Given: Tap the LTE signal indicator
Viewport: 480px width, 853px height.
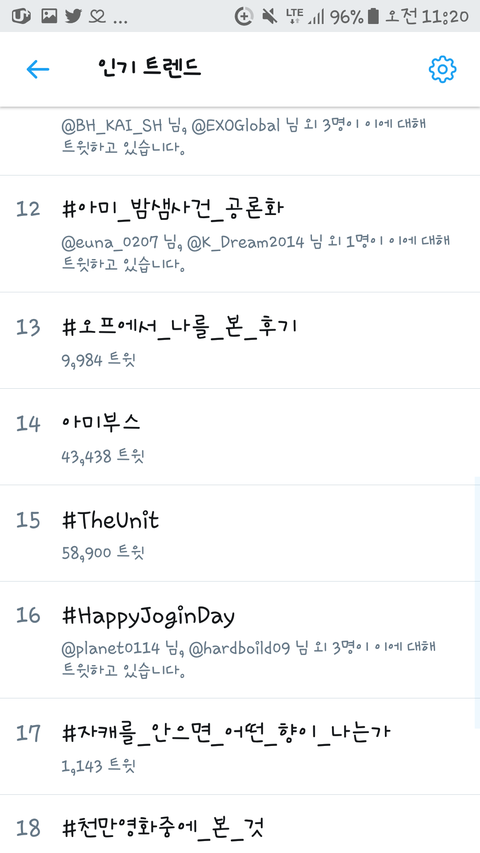Looking at the screenshot, I should pyautogui.click(x=294, y=16).
